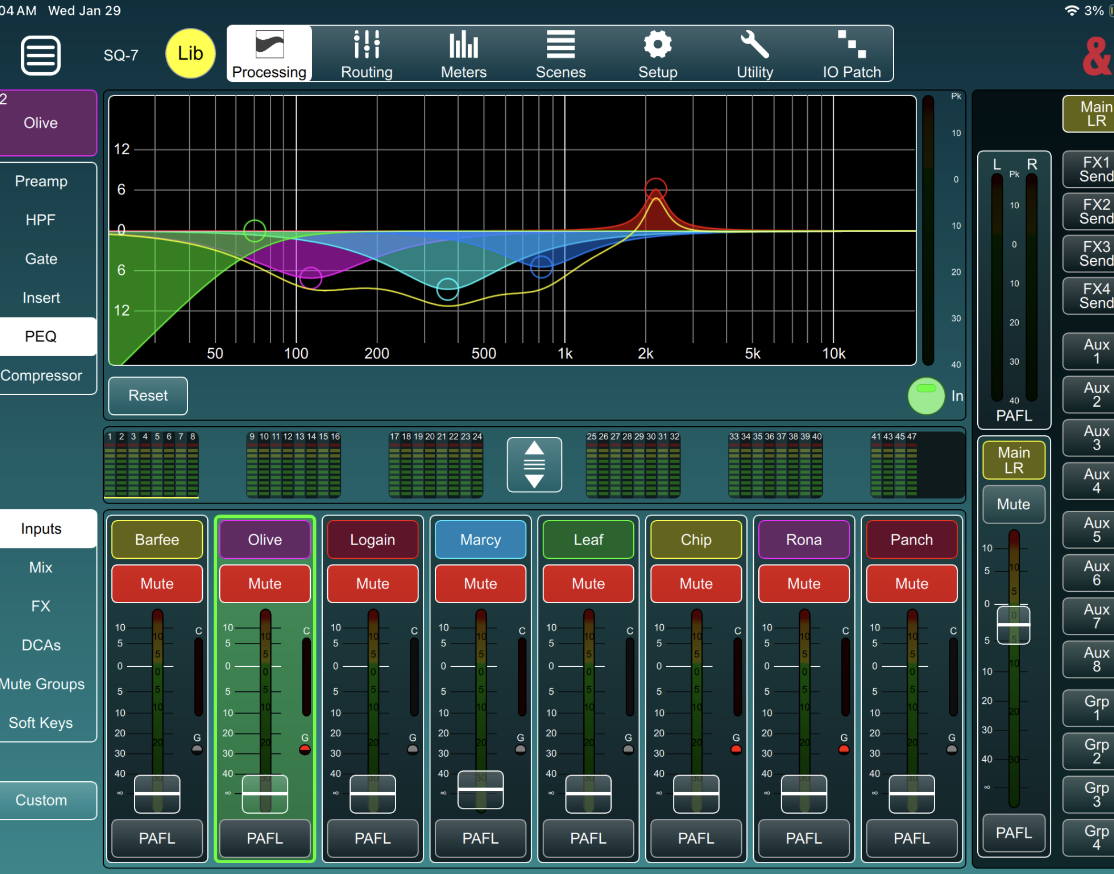1114x874 pixels.
Task: Open the IO Patch tab
Action: (852, 54)
